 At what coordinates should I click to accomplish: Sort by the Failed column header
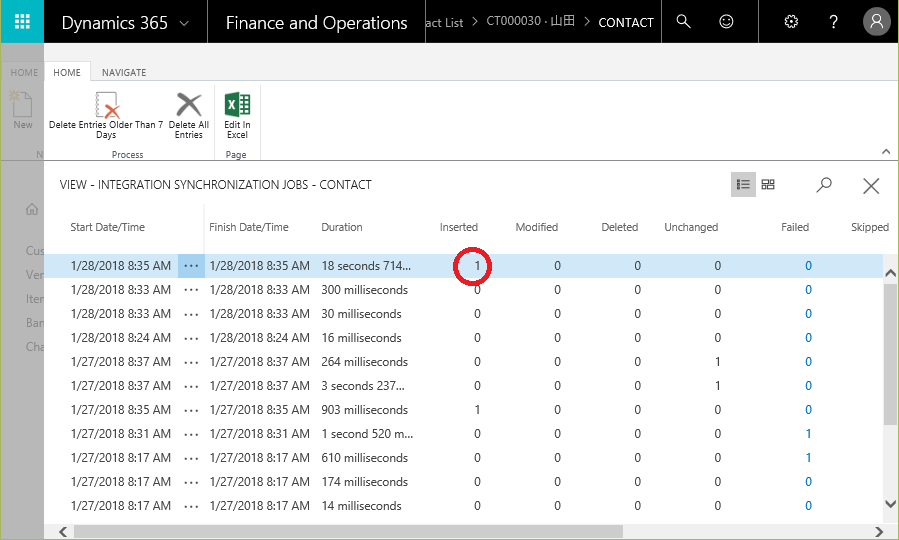pos(795,227)
